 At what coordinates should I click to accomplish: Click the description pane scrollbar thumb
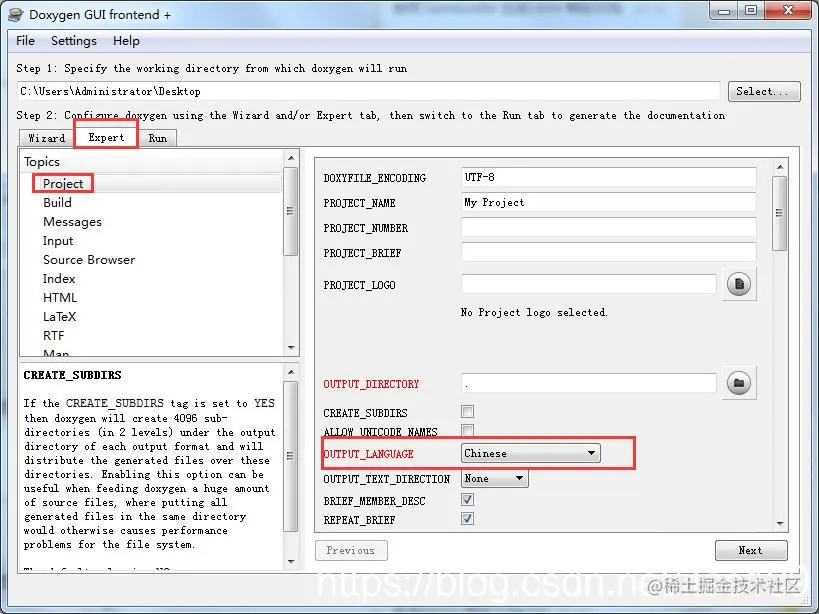pos(290,456)
